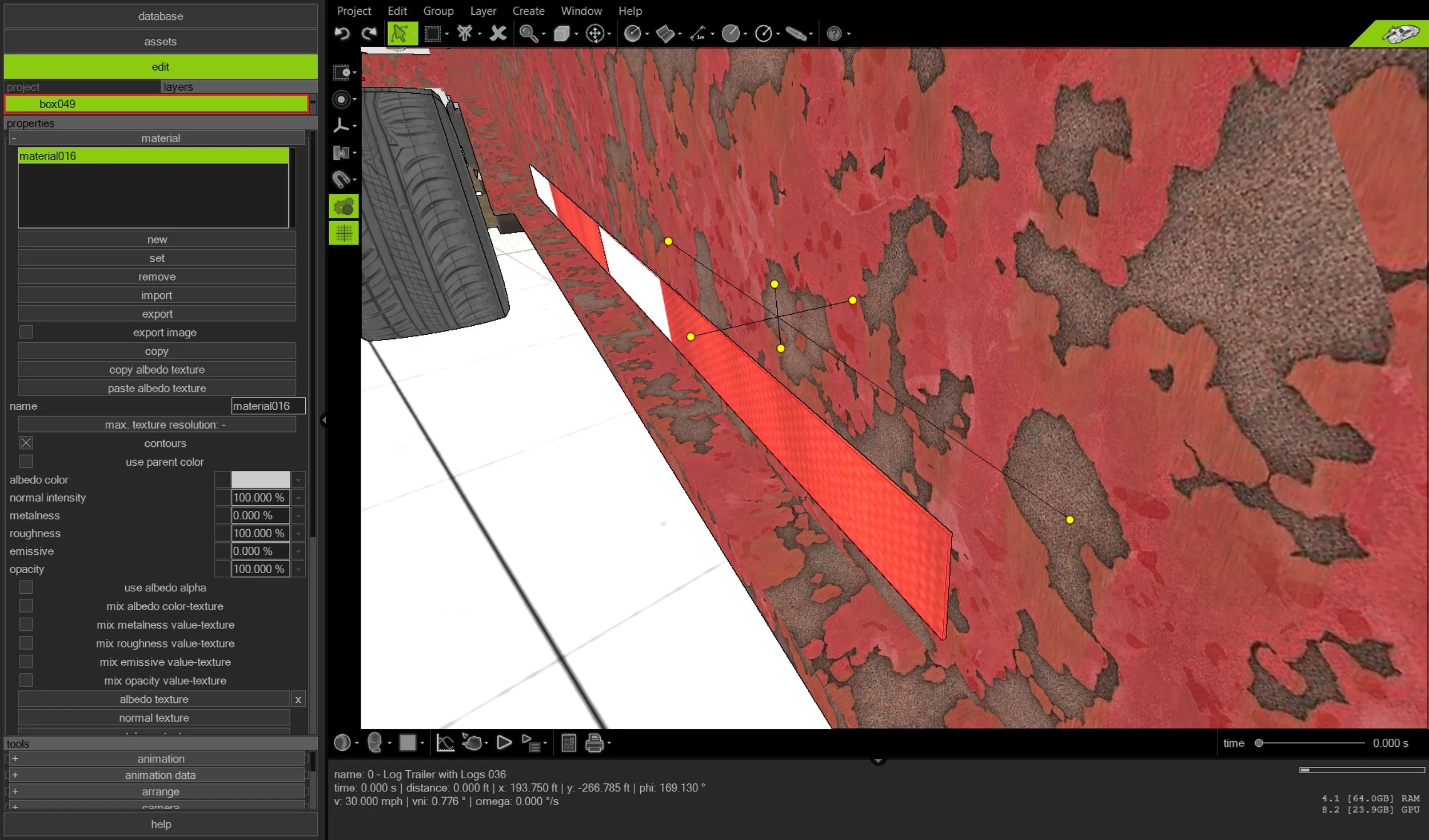This screenshot has height=840, width=1429.
Task: Click the copy albedo texture button
Action: click(x=157, y=370)
